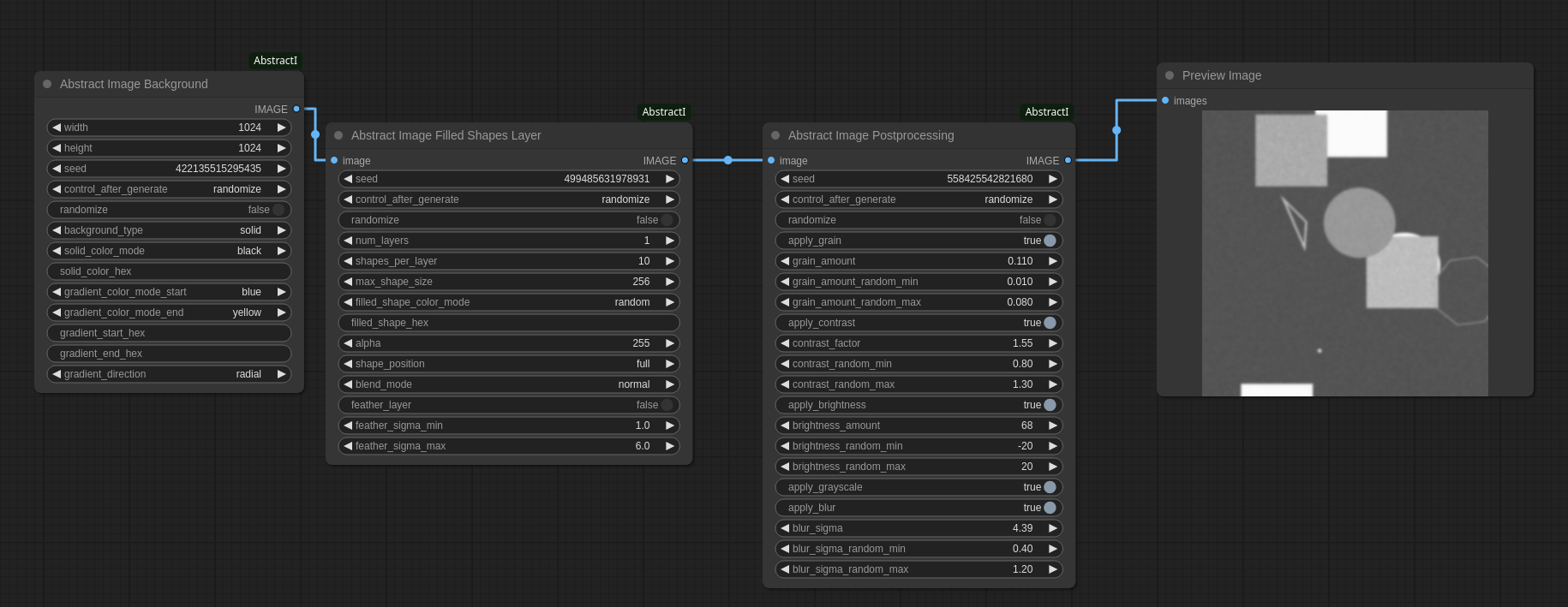The image size is (1568, 607).
Task: Click the blur_sigma_random_max value 1.20
Action: tap(1022, 569)
